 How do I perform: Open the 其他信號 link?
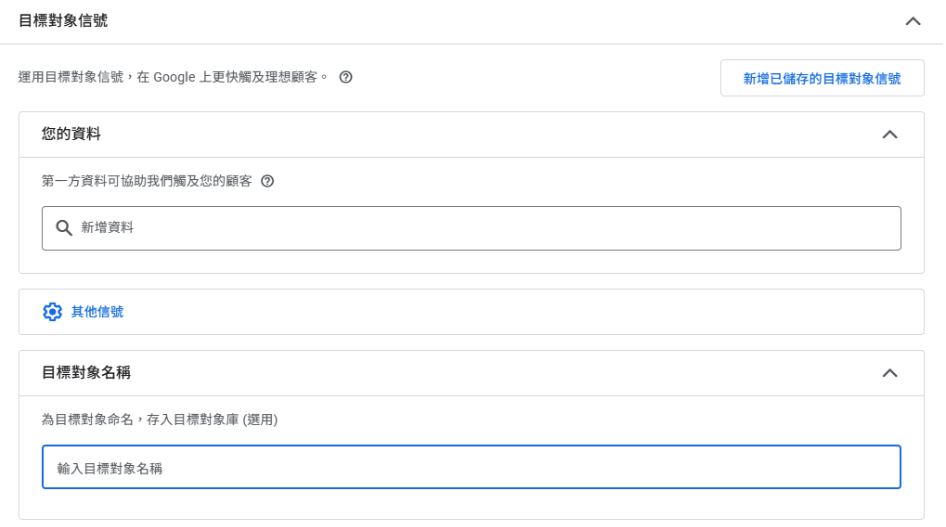(97, 312)
